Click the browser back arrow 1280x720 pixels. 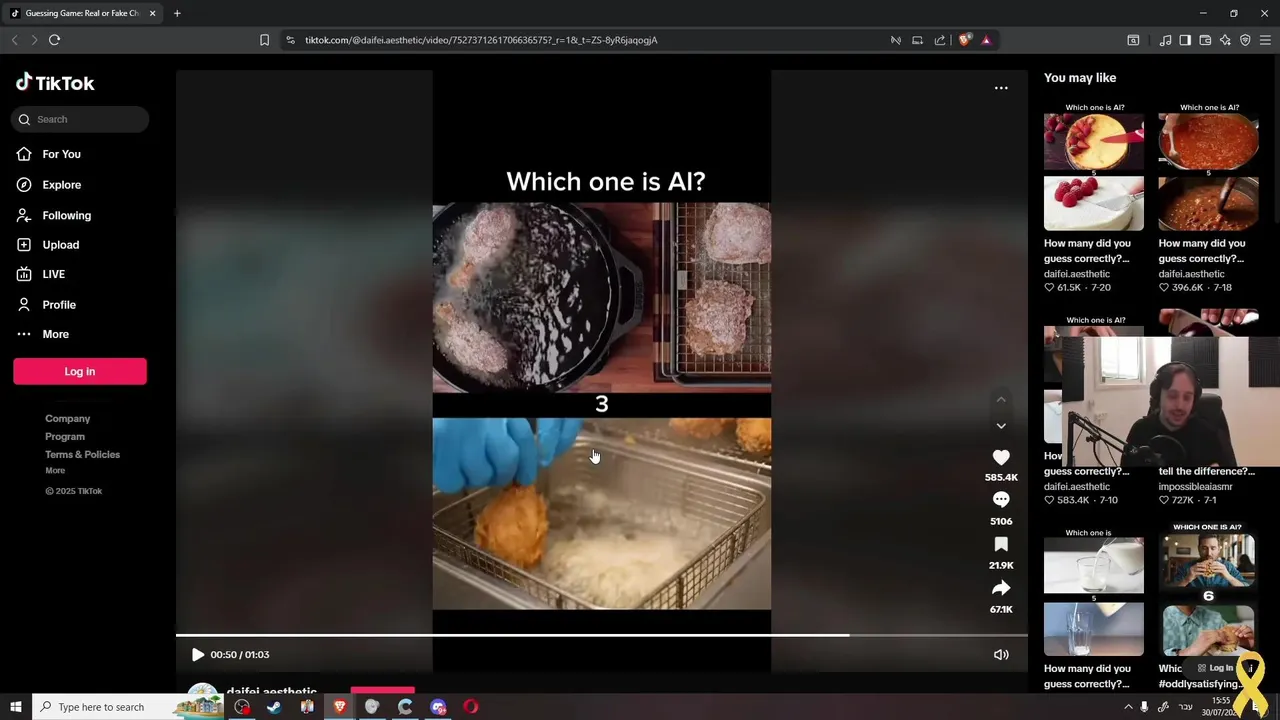coord(14,40)
